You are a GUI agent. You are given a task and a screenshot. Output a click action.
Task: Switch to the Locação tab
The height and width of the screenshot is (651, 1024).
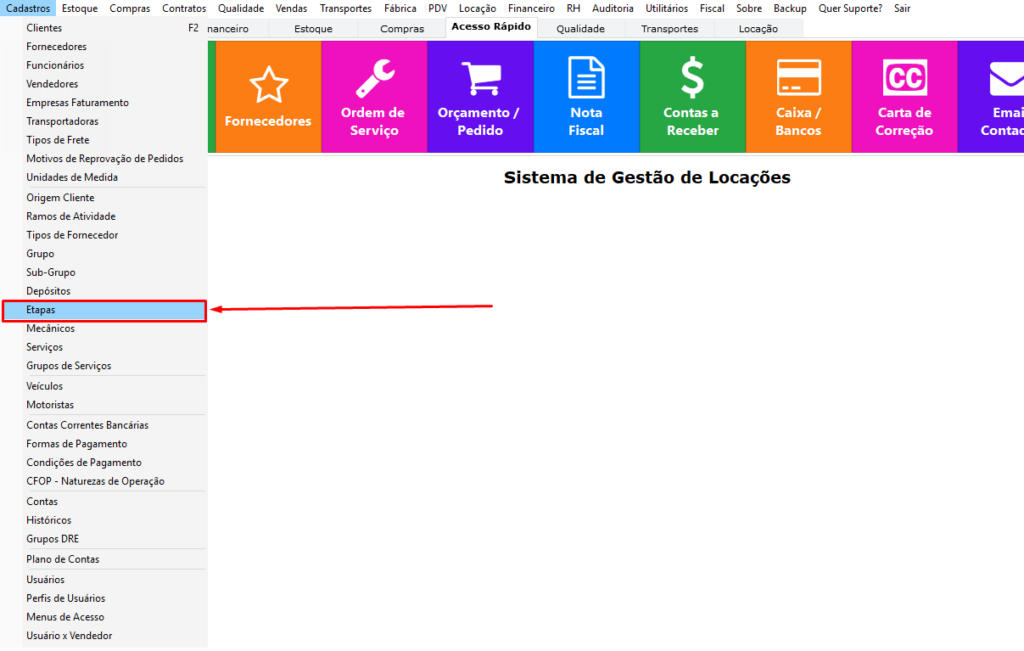[757, 29]
